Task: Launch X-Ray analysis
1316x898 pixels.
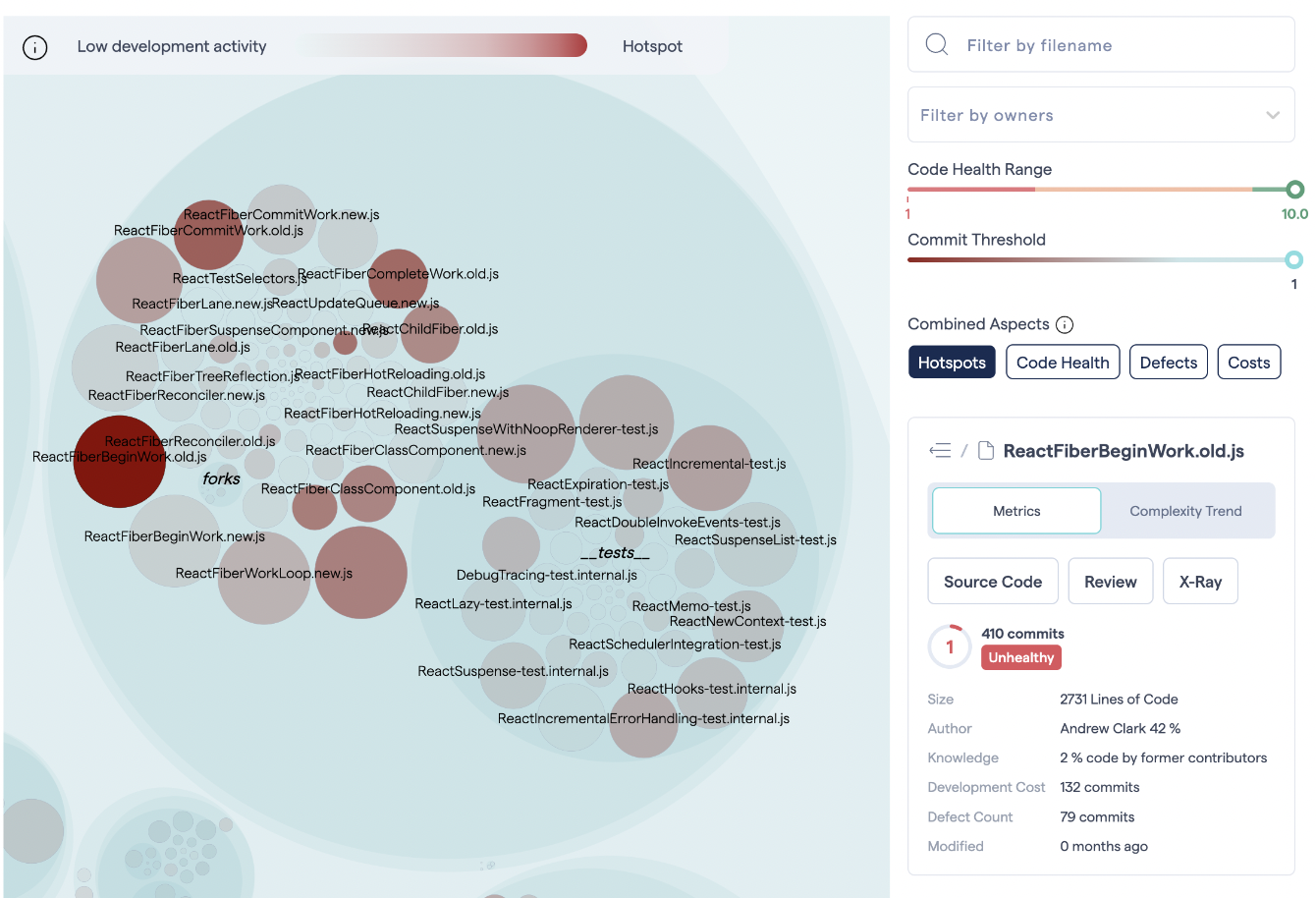Action: [1199, 582]
